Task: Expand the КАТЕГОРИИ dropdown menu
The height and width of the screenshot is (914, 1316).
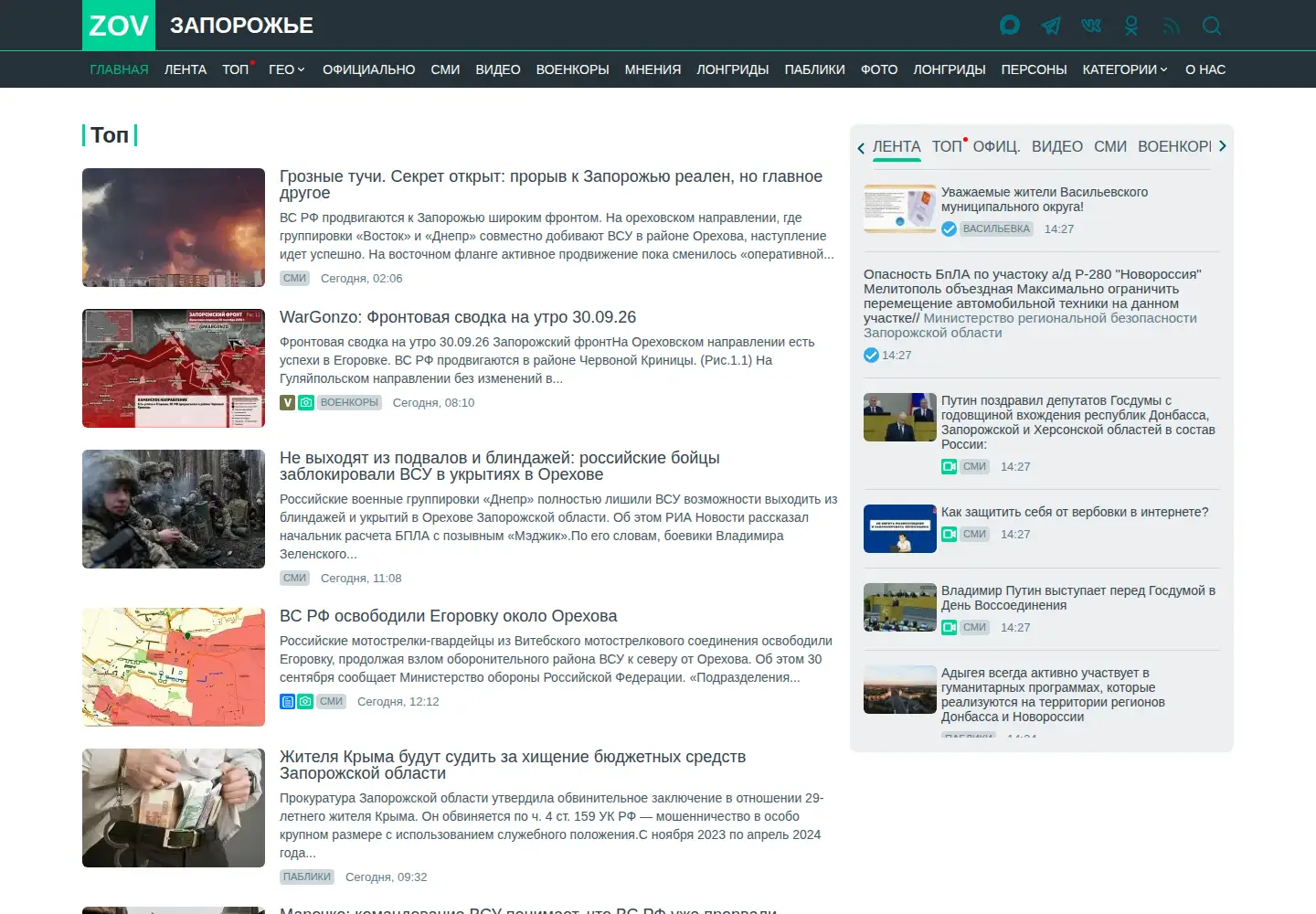Action: 1125,69
